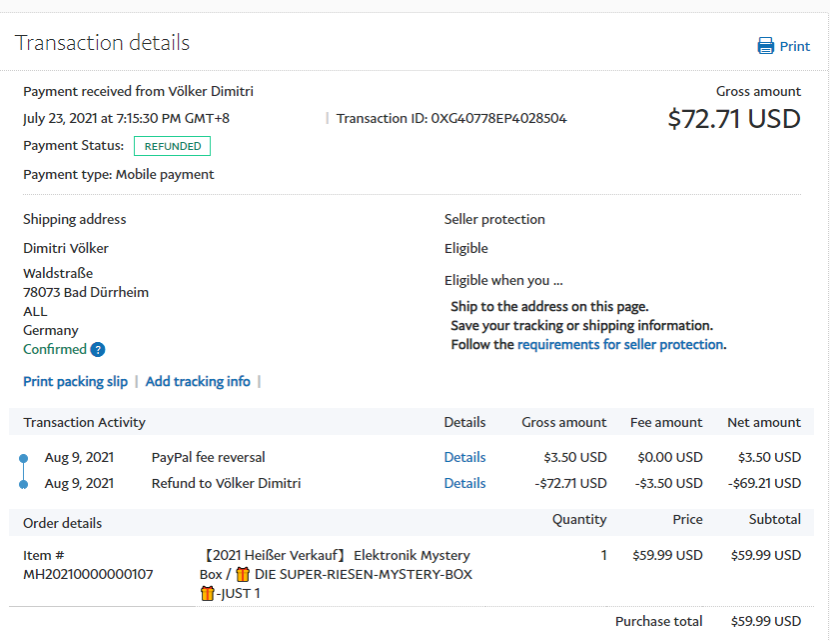Select timeline dot for the refund entry

coord(23,485)
